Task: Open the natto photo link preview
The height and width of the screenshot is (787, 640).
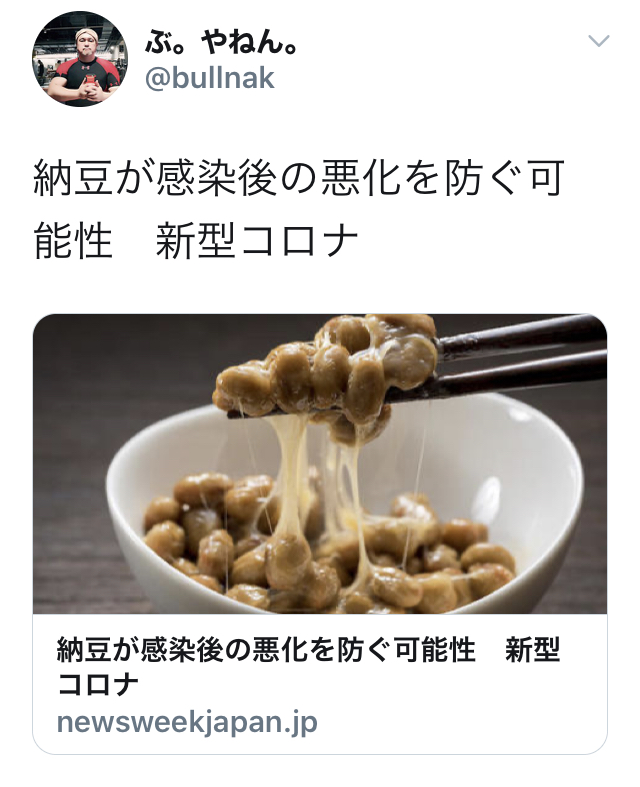Action: [320, 464]
